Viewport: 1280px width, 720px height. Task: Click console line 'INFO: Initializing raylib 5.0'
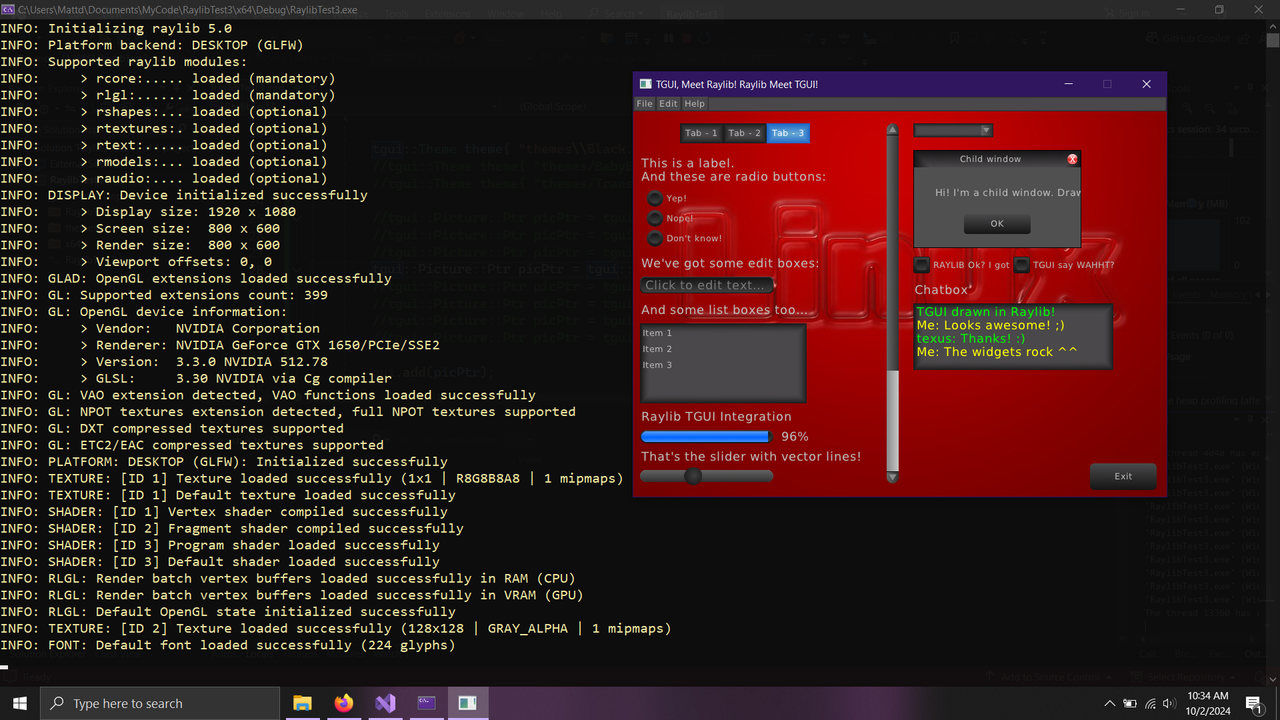click(116, 28)
